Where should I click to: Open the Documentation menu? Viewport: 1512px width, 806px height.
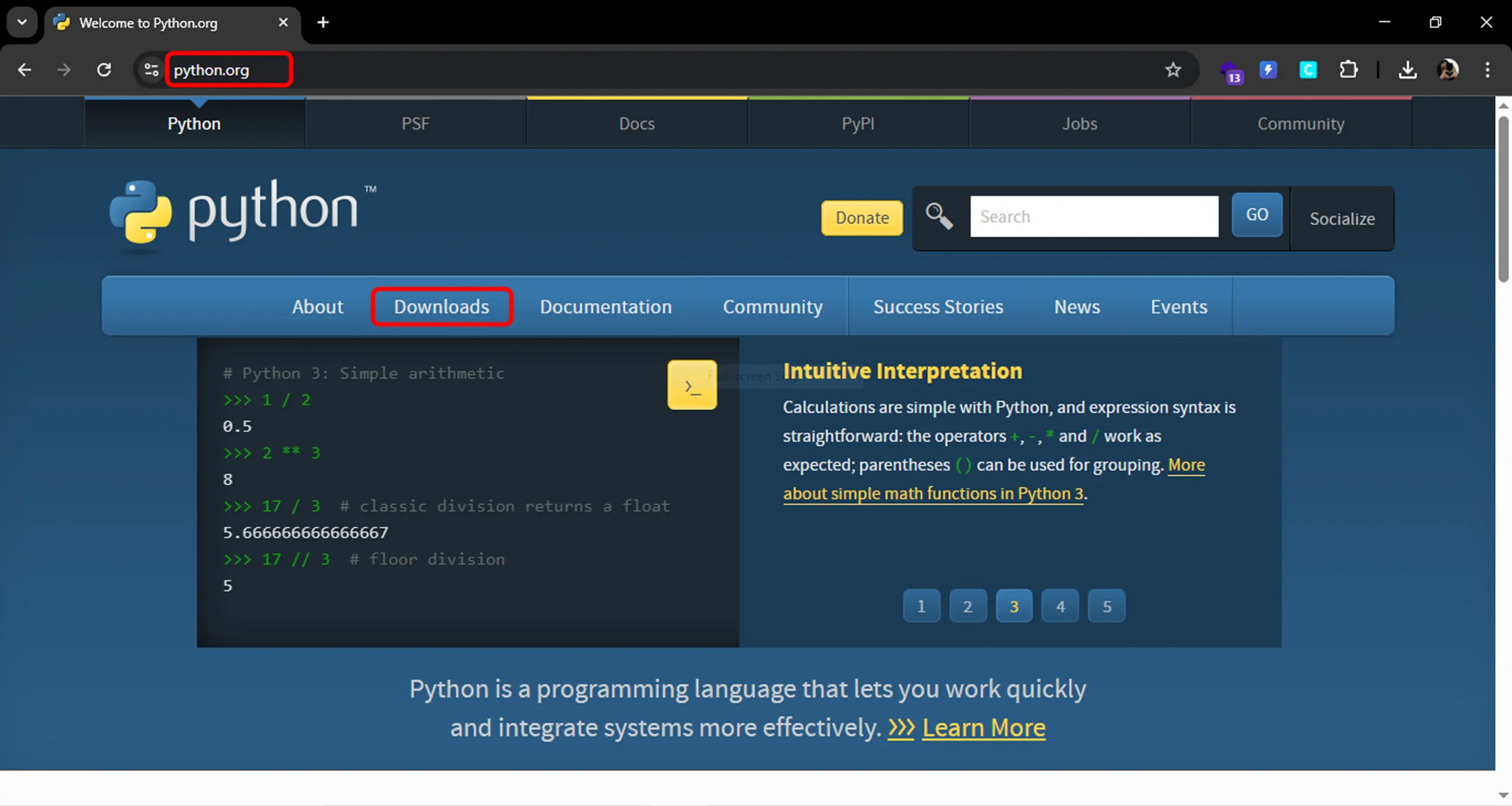click(605, 306)
